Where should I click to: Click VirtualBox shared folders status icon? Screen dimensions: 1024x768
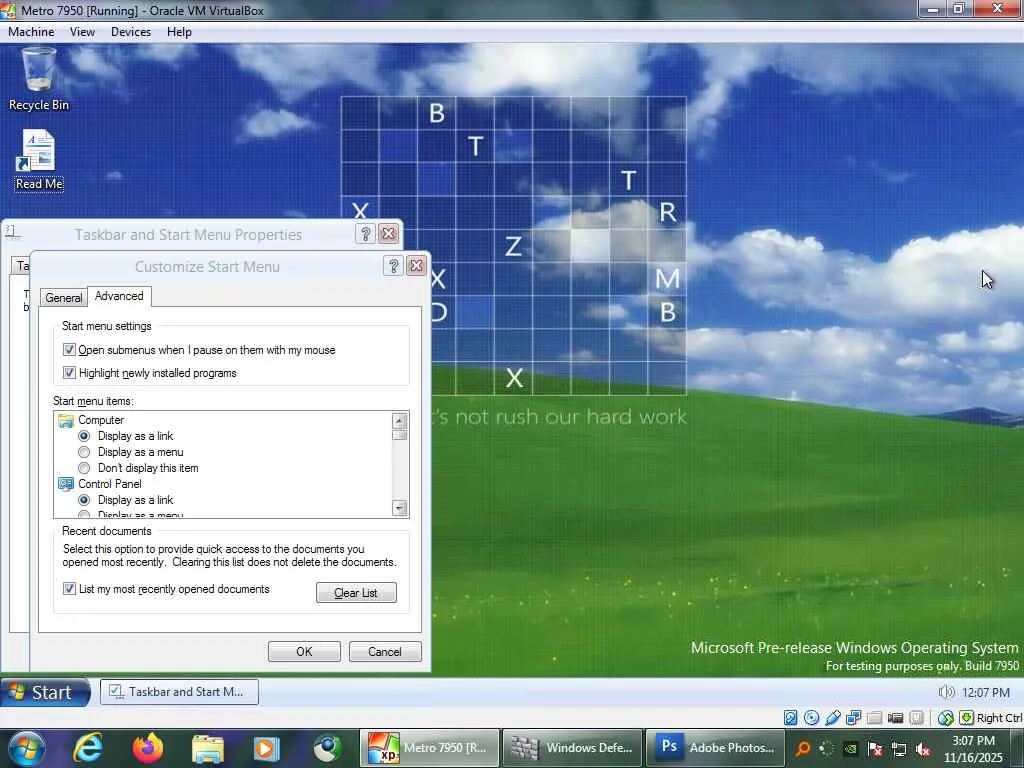(x=874, y=718)
